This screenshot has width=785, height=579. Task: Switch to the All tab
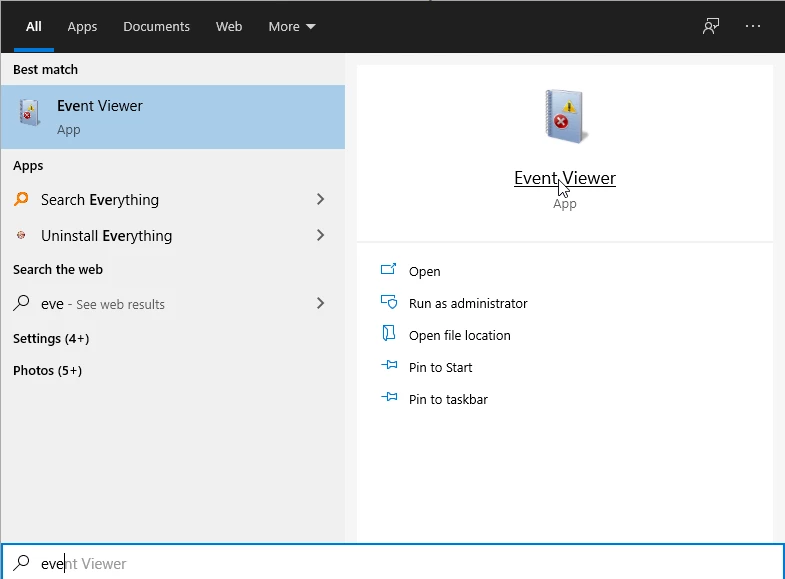click(34, 27)
